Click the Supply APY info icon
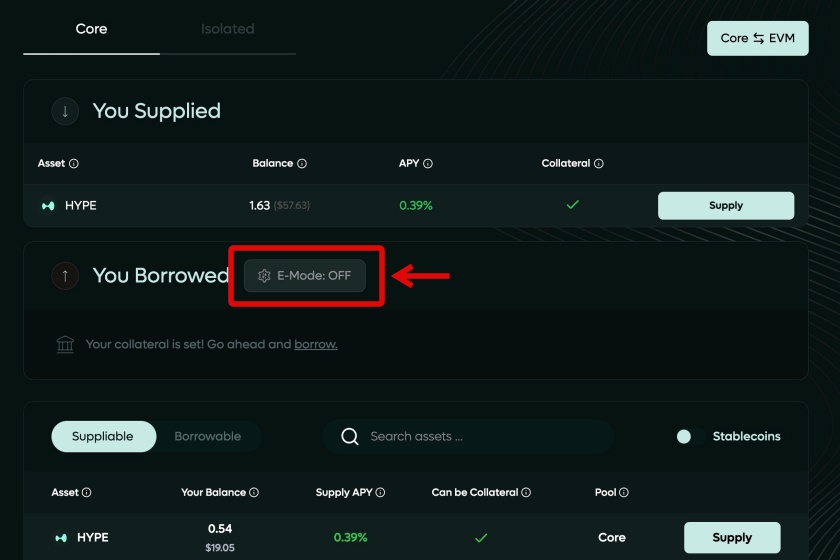Image resolution: width=840 pixels, height=560 pixels. click(x=380, y=492)
